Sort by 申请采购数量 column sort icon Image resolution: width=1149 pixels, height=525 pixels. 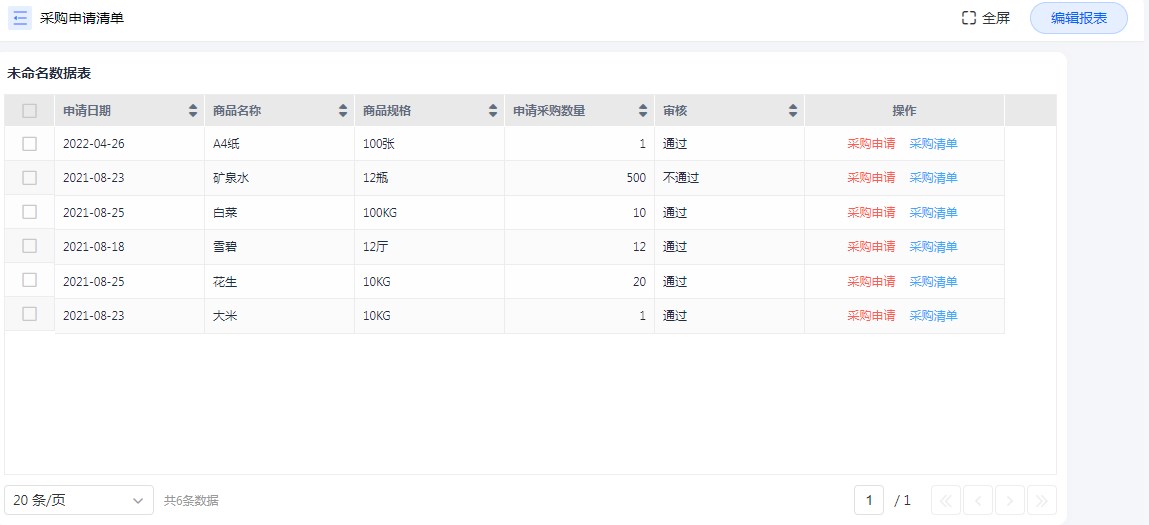[x=643, y=111]
